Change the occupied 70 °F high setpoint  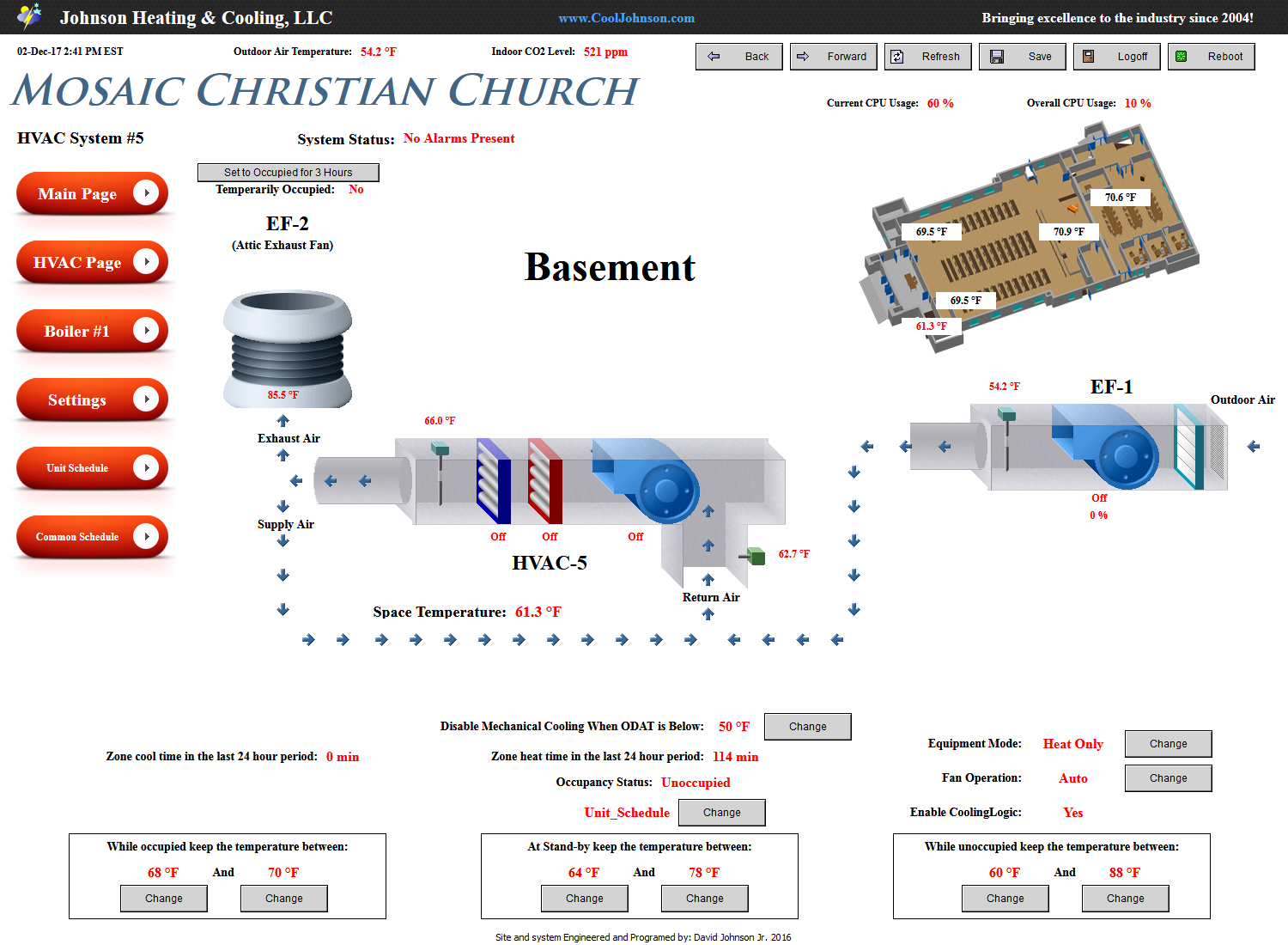[283, 899]
